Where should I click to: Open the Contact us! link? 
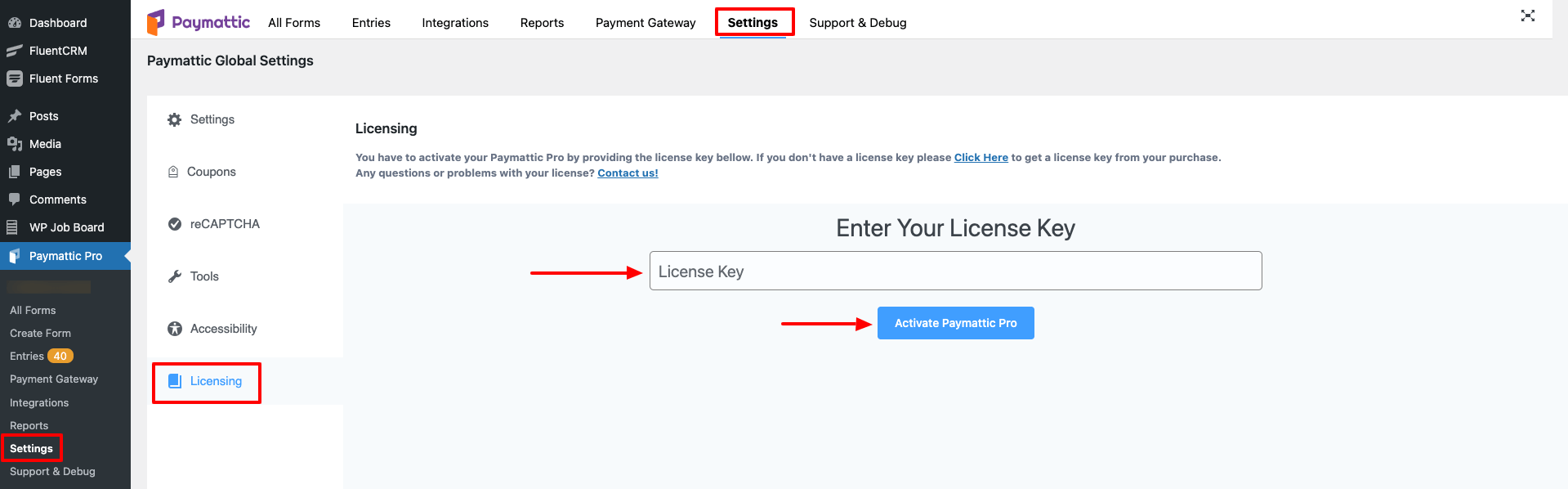628,173
